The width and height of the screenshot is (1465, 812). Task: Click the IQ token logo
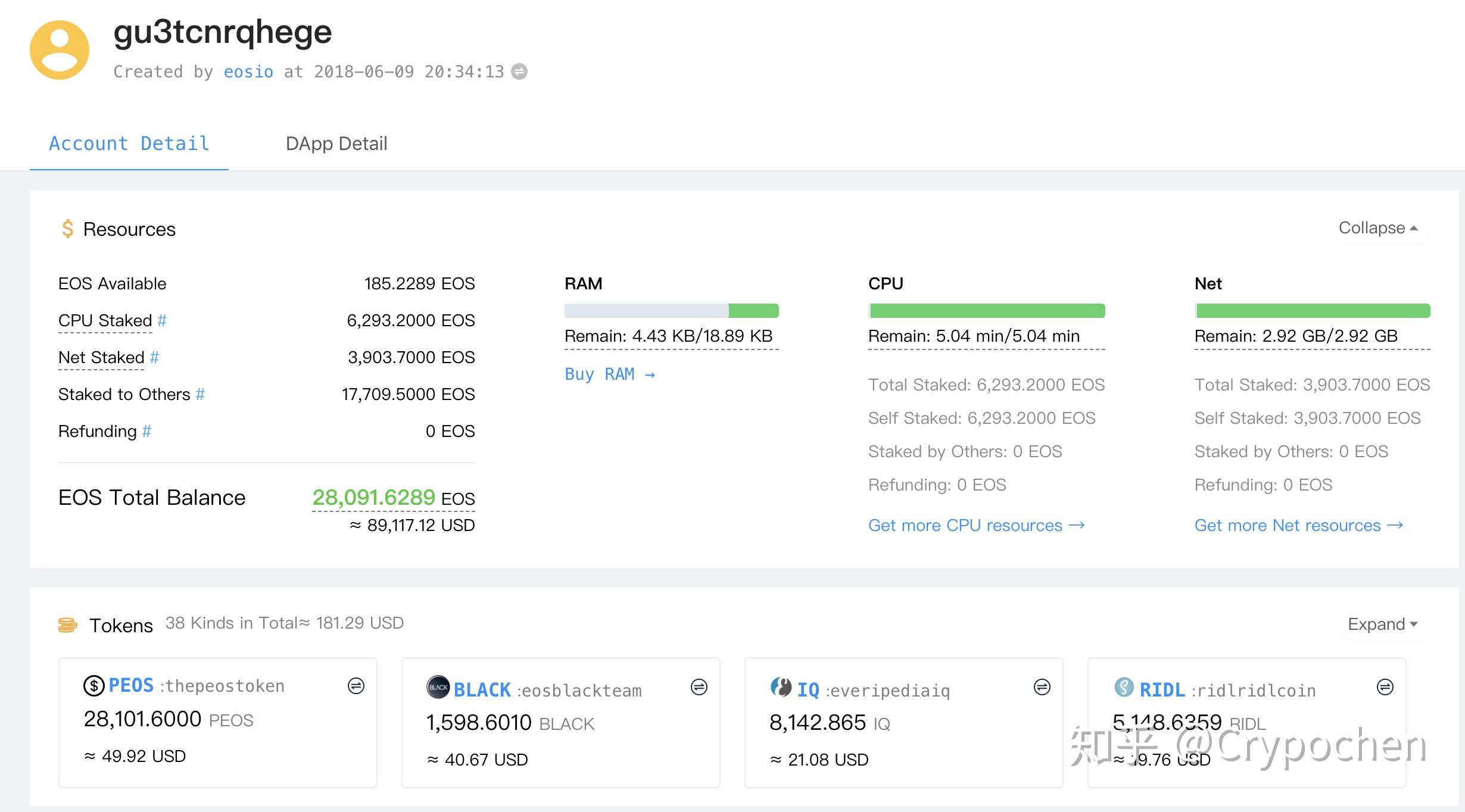[781, 687]
